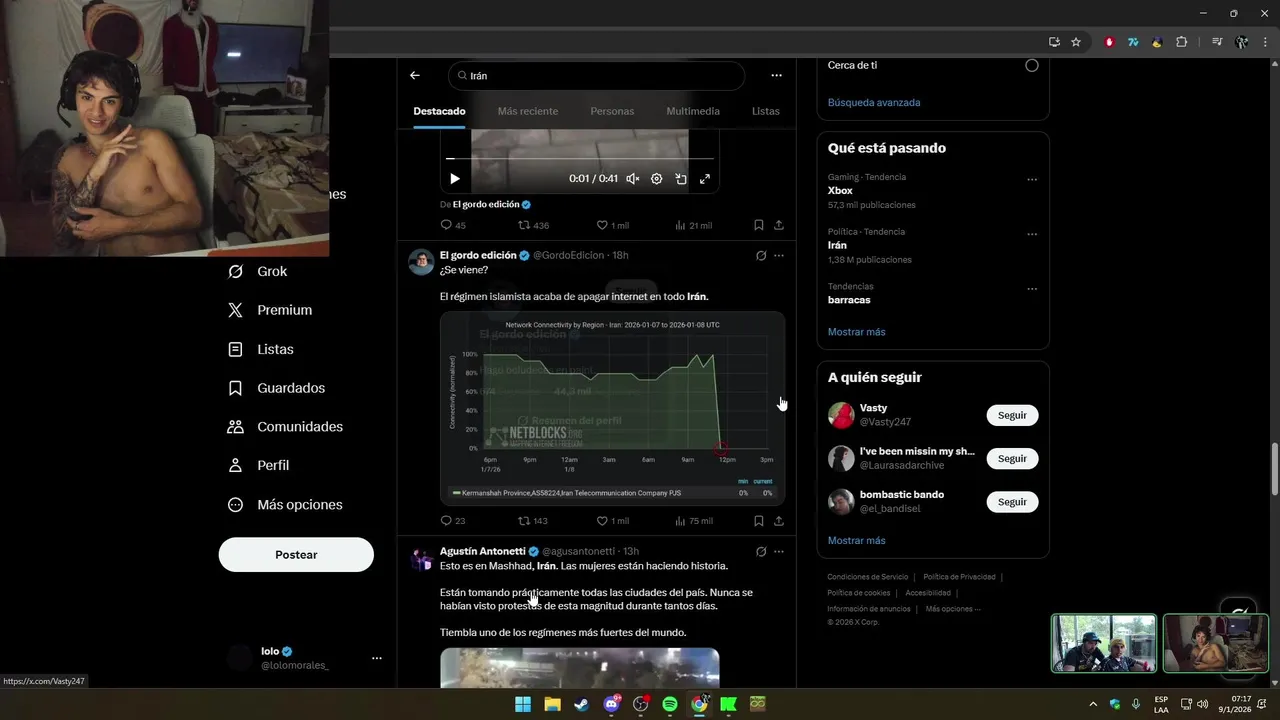
Task: Open Grok from the sidebar
Action: pos(258,271)
